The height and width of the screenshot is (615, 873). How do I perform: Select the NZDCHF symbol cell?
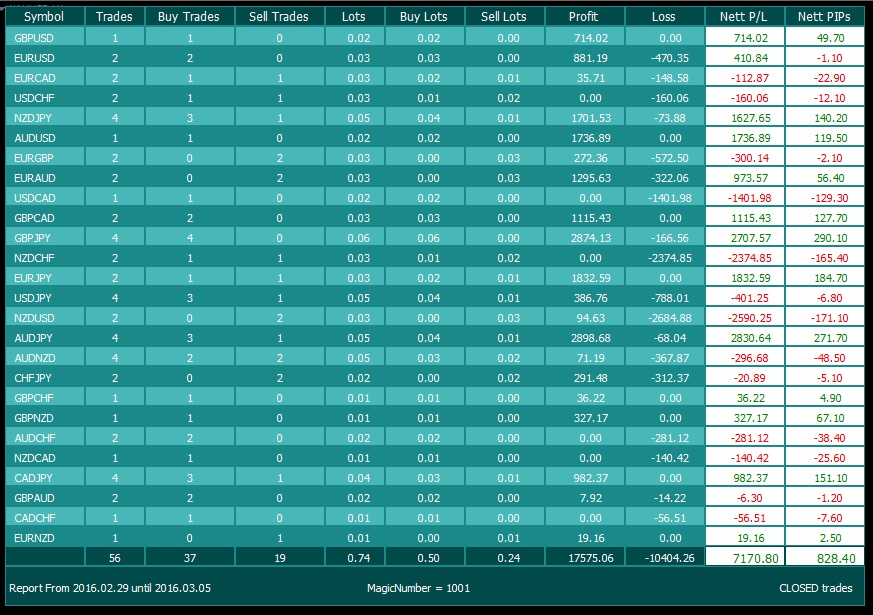point(45,258)
